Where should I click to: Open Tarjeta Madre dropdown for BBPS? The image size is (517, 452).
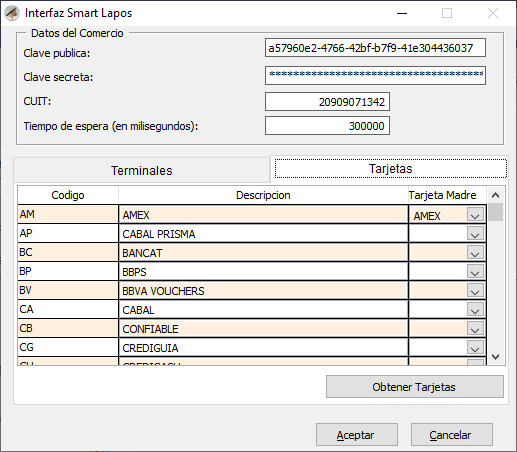475,272
